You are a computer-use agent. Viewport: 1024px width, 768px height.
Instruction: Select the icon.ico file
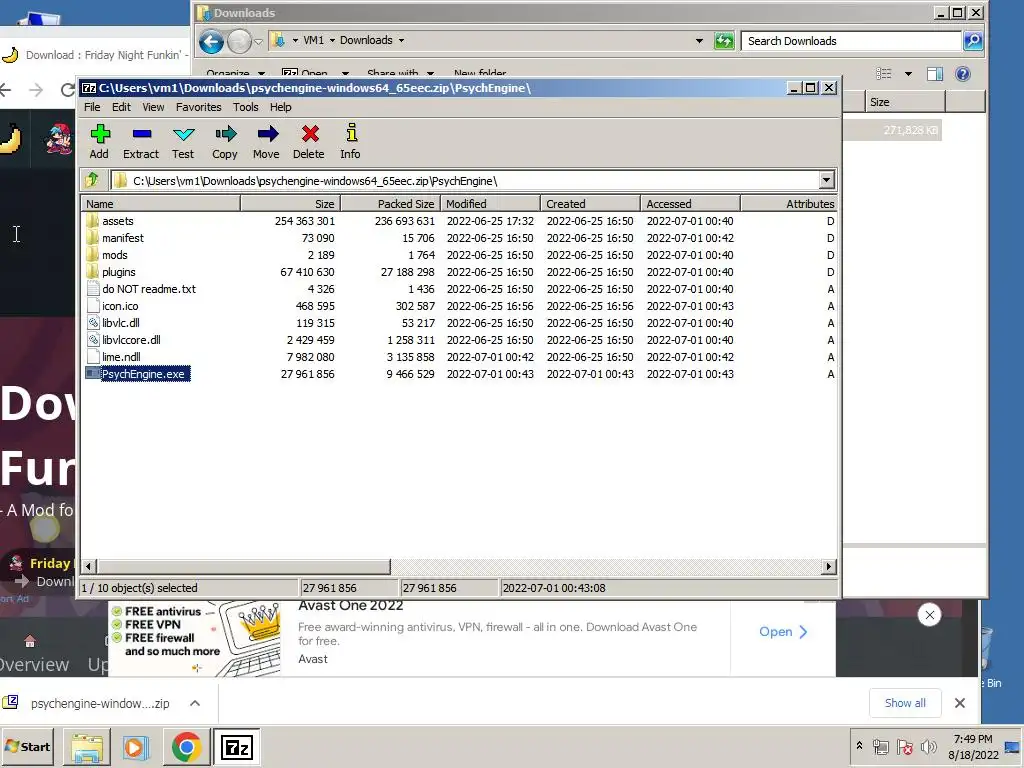click(120, 306)
